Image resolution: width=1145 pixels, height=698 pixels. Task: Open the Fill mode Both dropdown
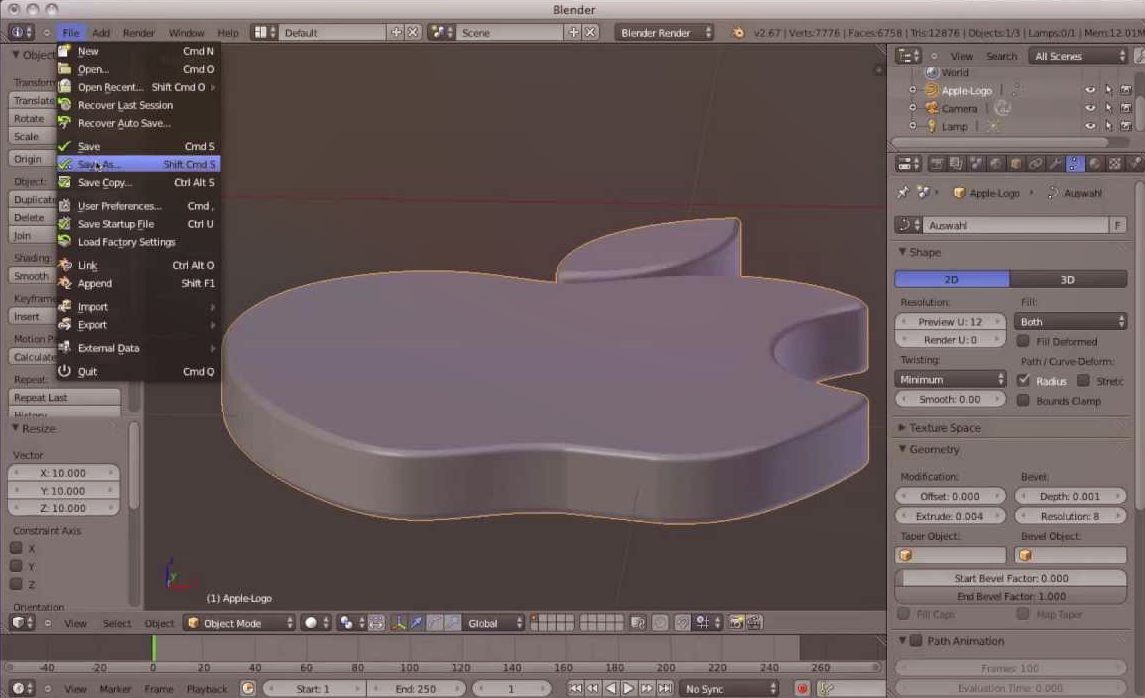1071,321
